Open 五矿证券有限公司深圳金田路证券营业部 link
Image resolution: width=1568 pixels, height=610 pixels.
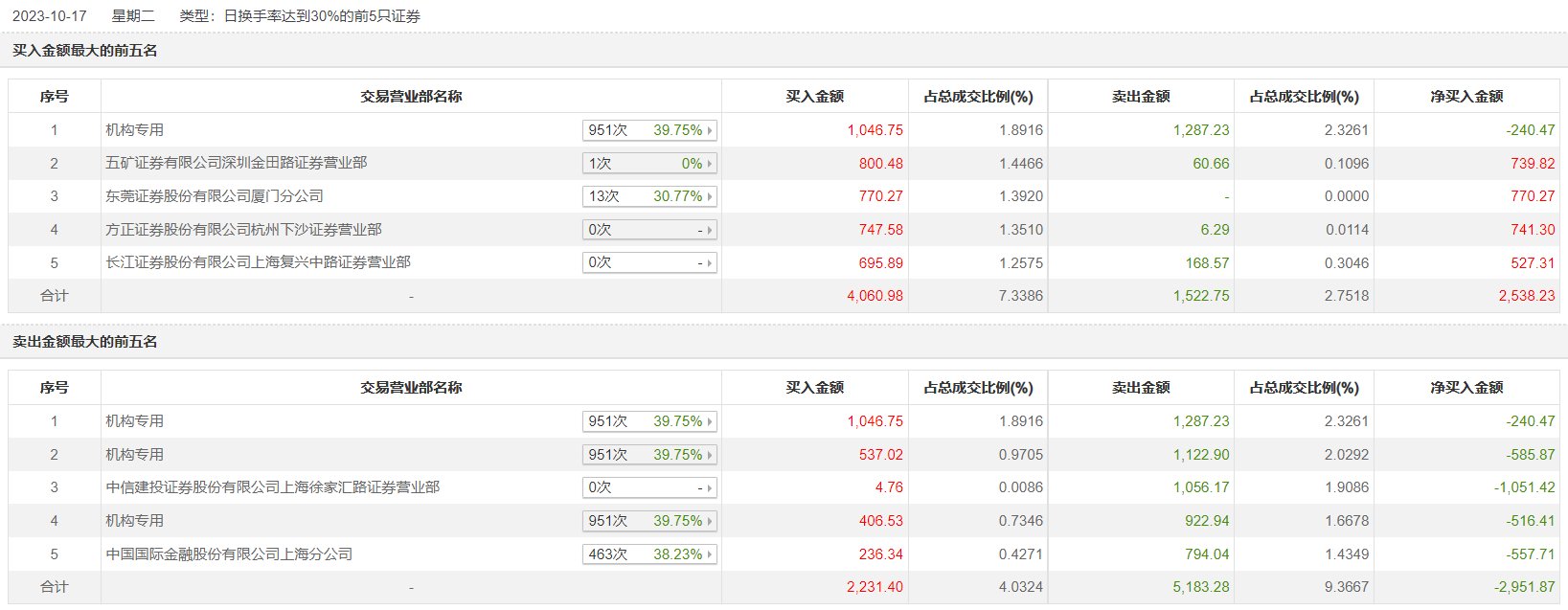coord(236,163)
